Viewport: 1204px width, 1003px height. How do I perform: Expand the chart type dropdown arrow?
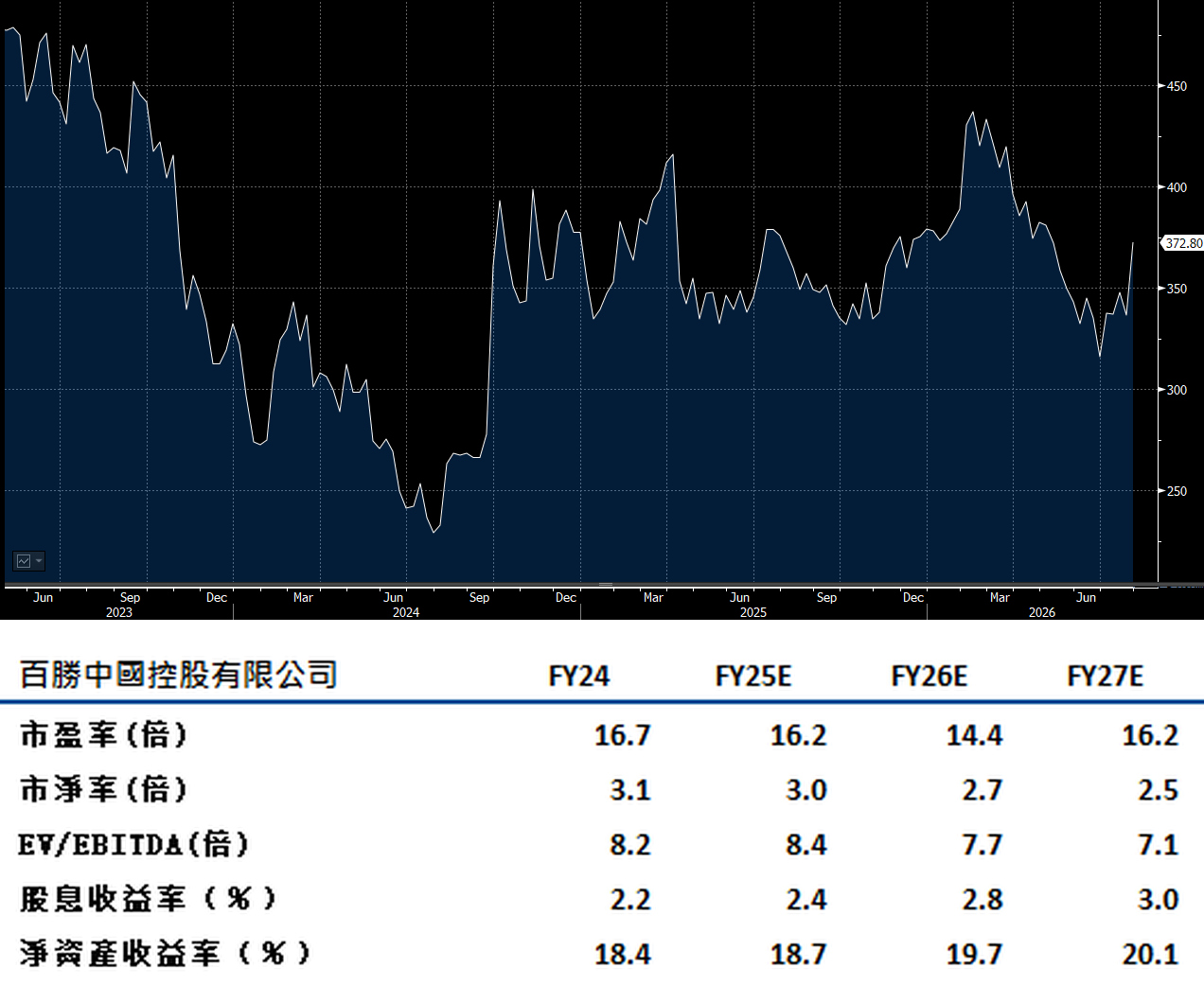[x=39, y=561]
